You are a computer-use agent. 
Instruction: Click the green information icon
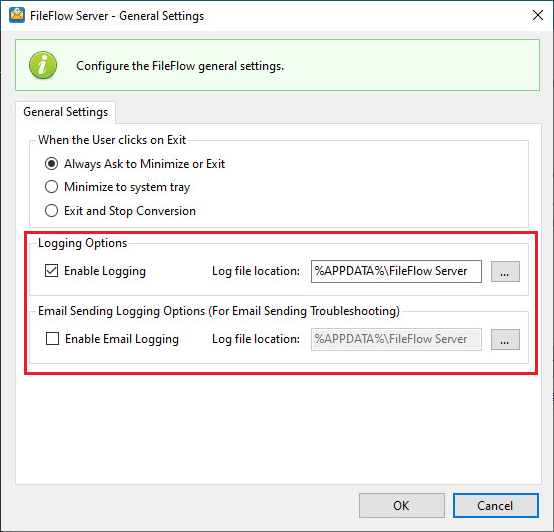(x=43, y=65)
